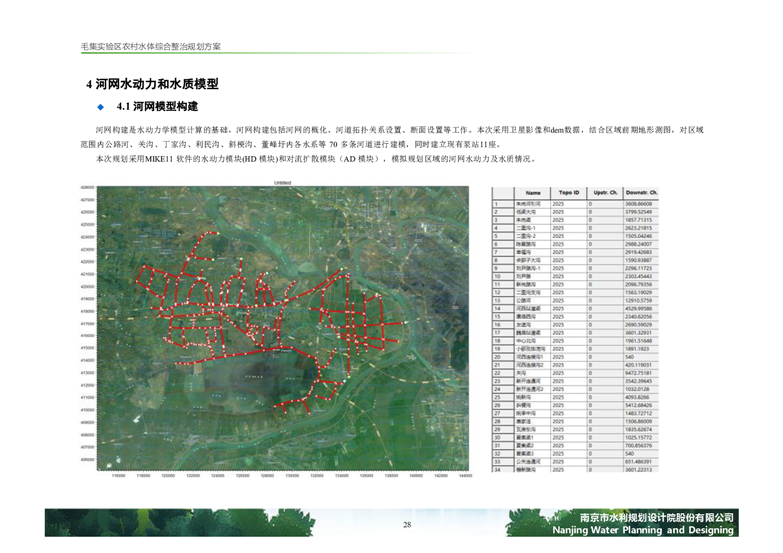
Task: Select the "Name" column header
Action: click(x=533, y=192)
